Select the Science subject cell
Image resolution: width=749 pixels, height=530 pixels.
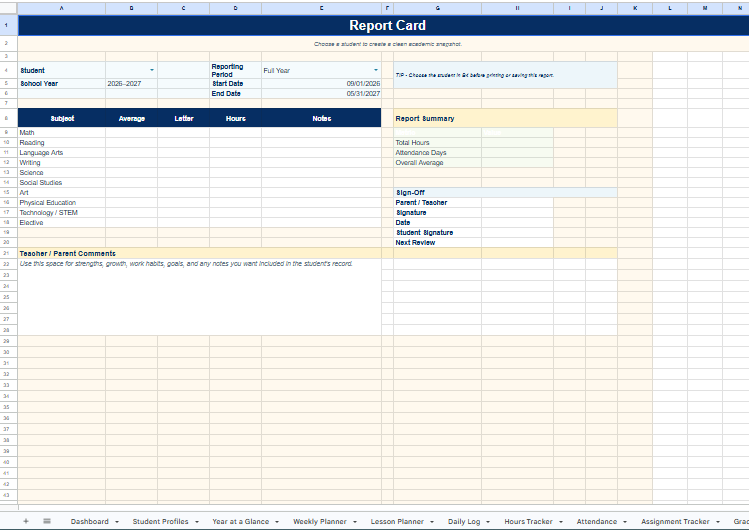click(x=62, y=172)
